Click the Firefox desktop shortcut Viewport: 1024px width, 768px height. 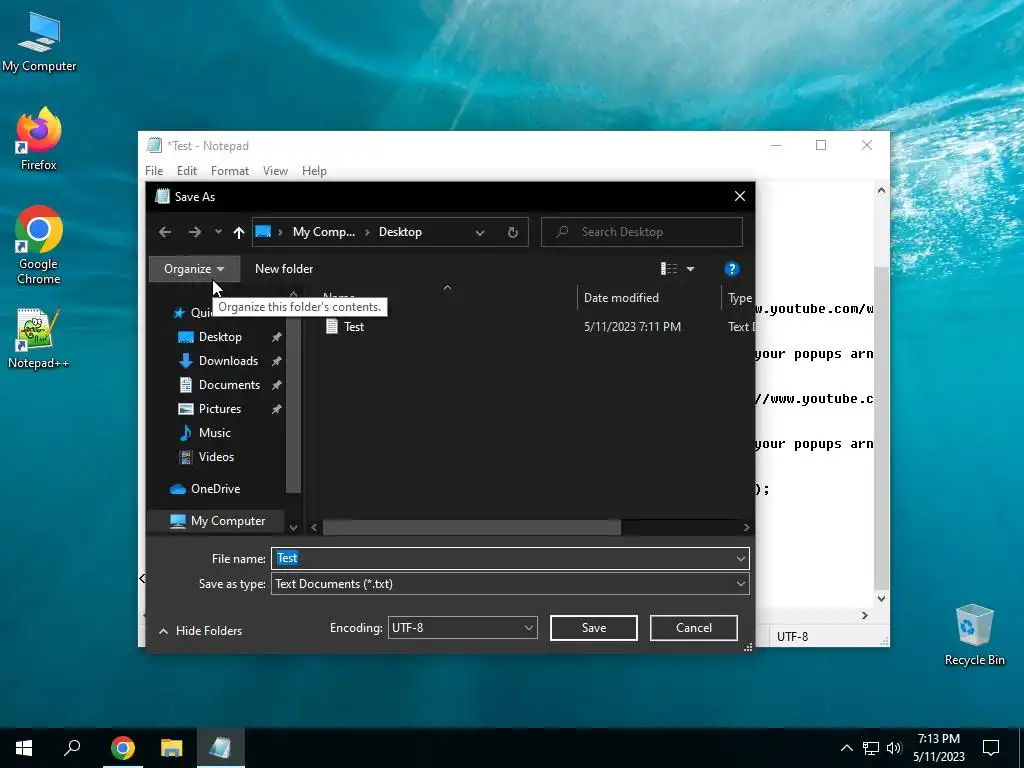(x=39, y=138)
